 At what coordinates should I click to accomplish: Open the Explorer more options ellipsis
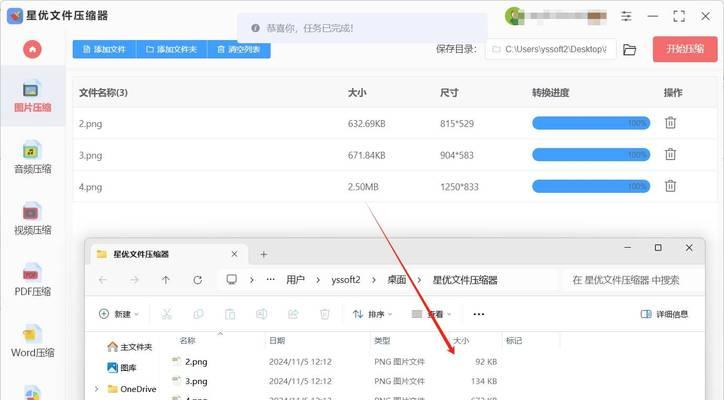tap(479, 314)
